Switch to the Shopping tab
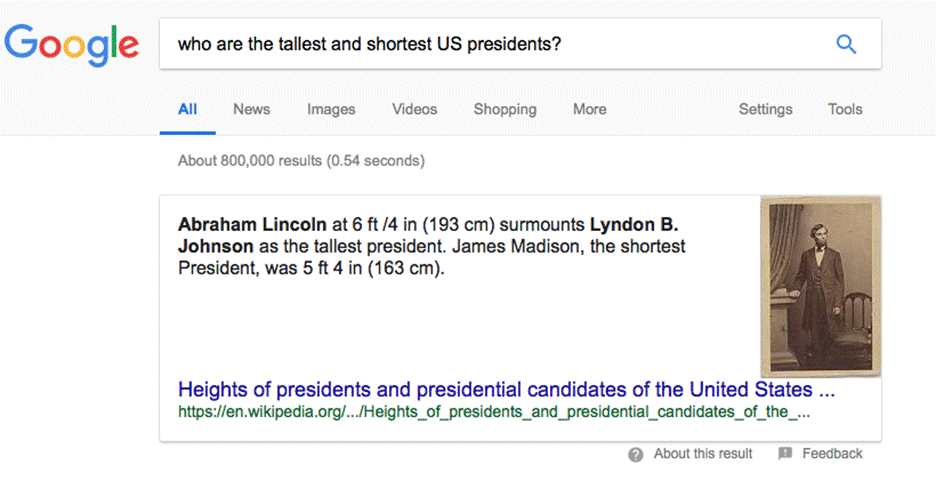936x480 pixels. point(504,109)
